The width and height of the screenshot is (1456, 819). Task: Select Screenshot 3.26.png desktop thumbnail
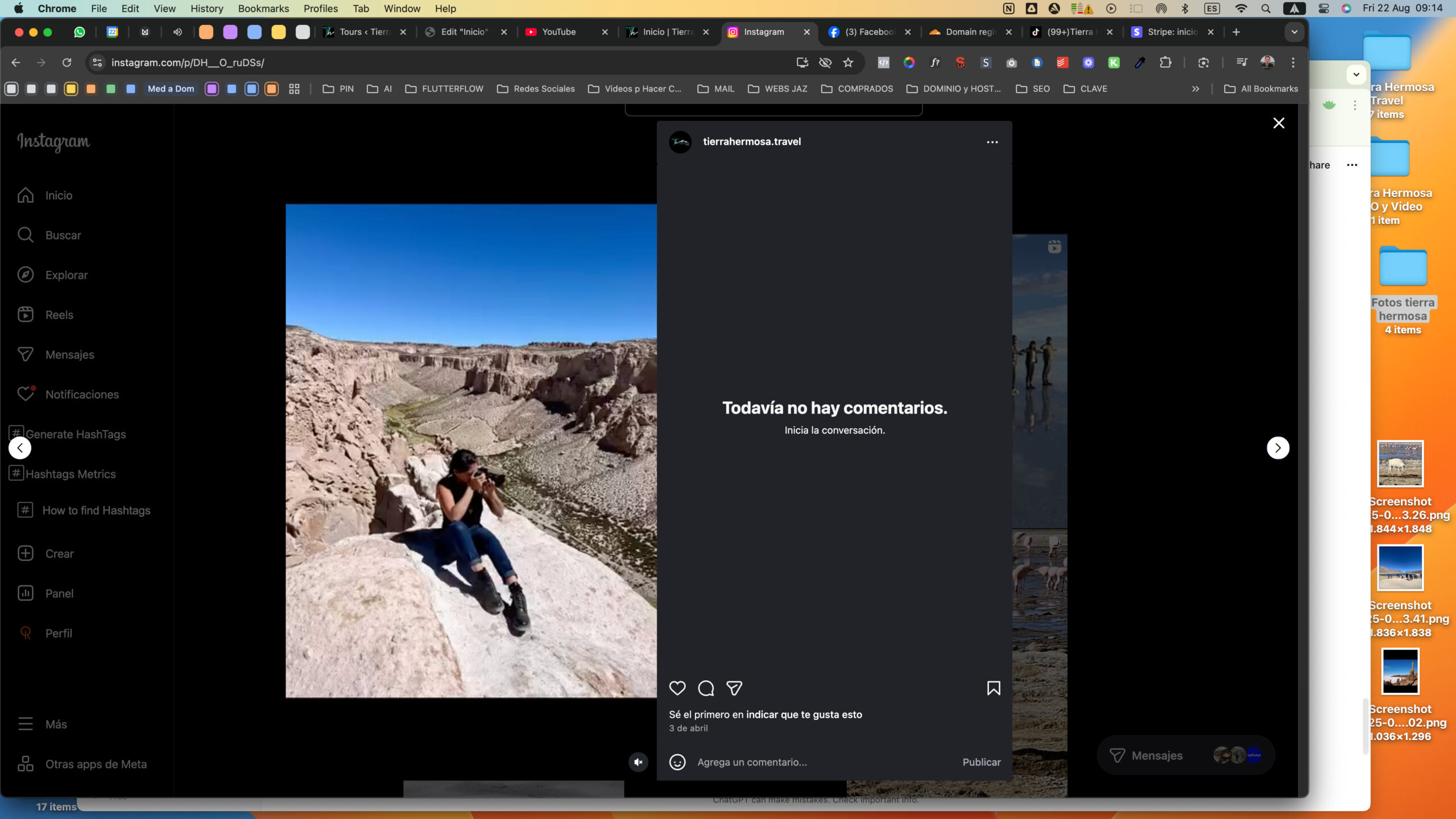coord(1400,464)
